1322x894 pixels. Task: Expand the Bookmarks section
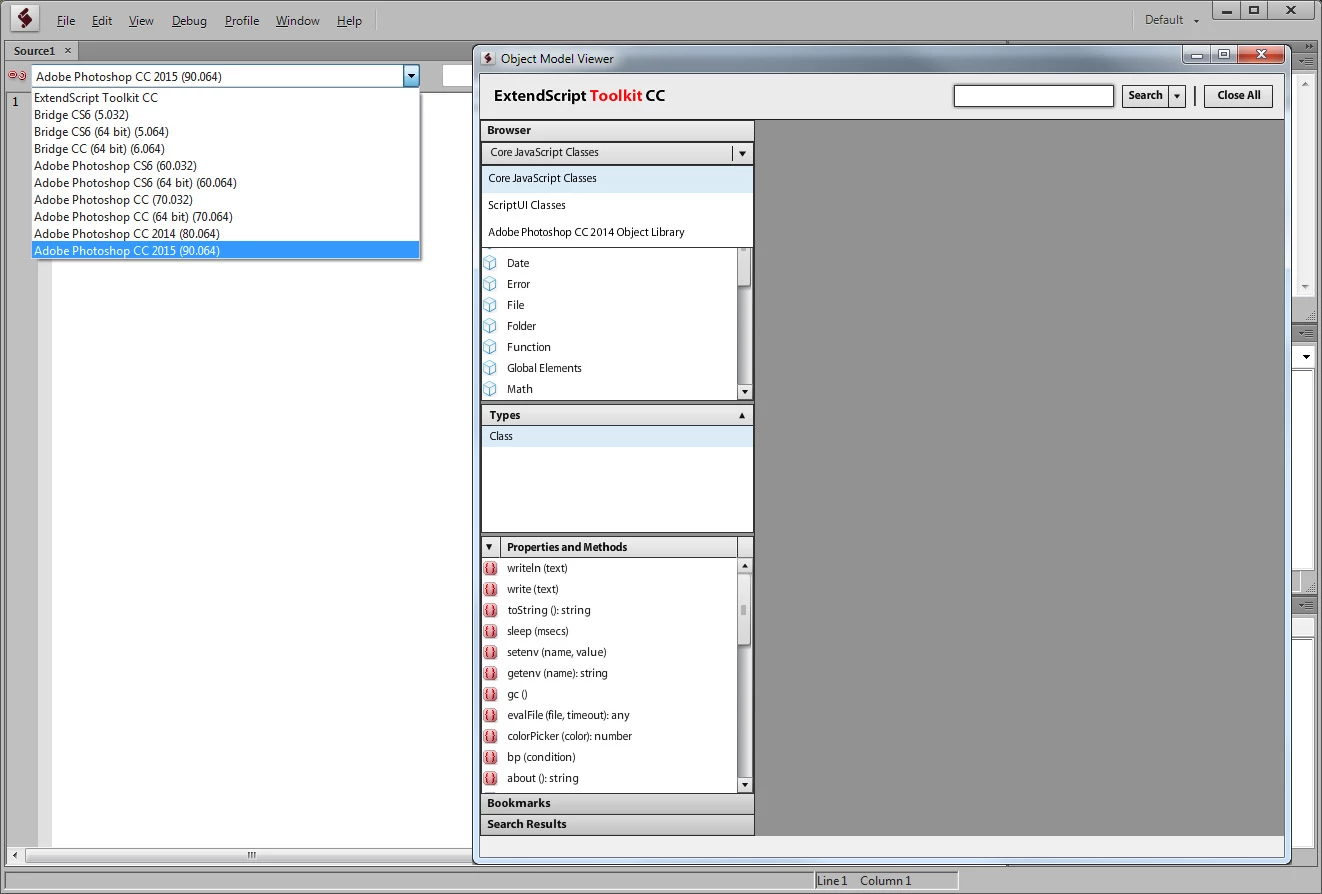click(617, 803)
